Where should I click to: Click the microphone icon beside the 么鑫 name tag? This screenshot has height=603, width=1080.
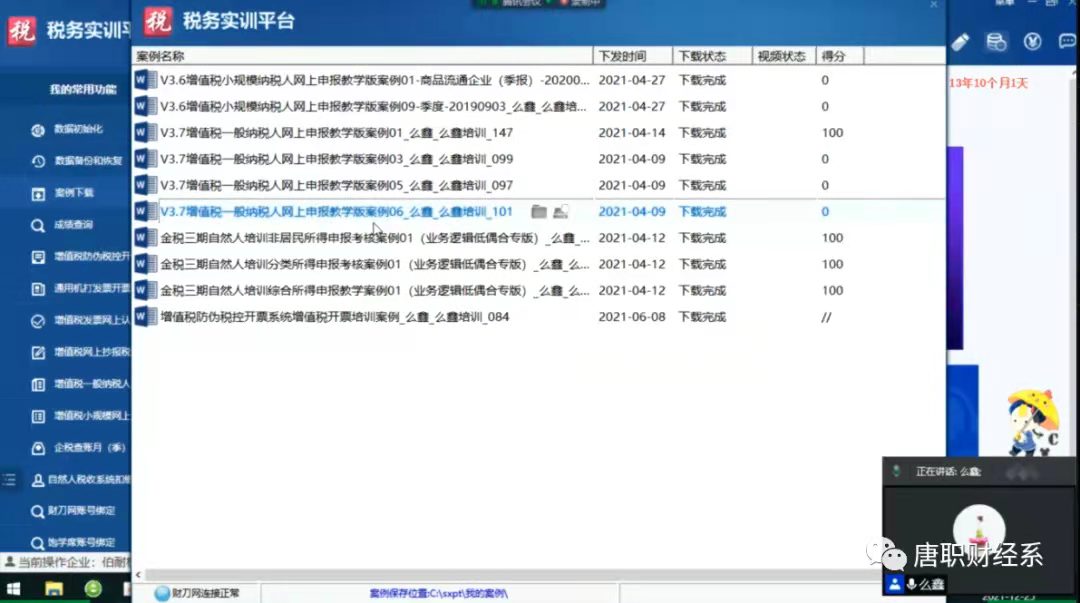[x=911, y=584]
